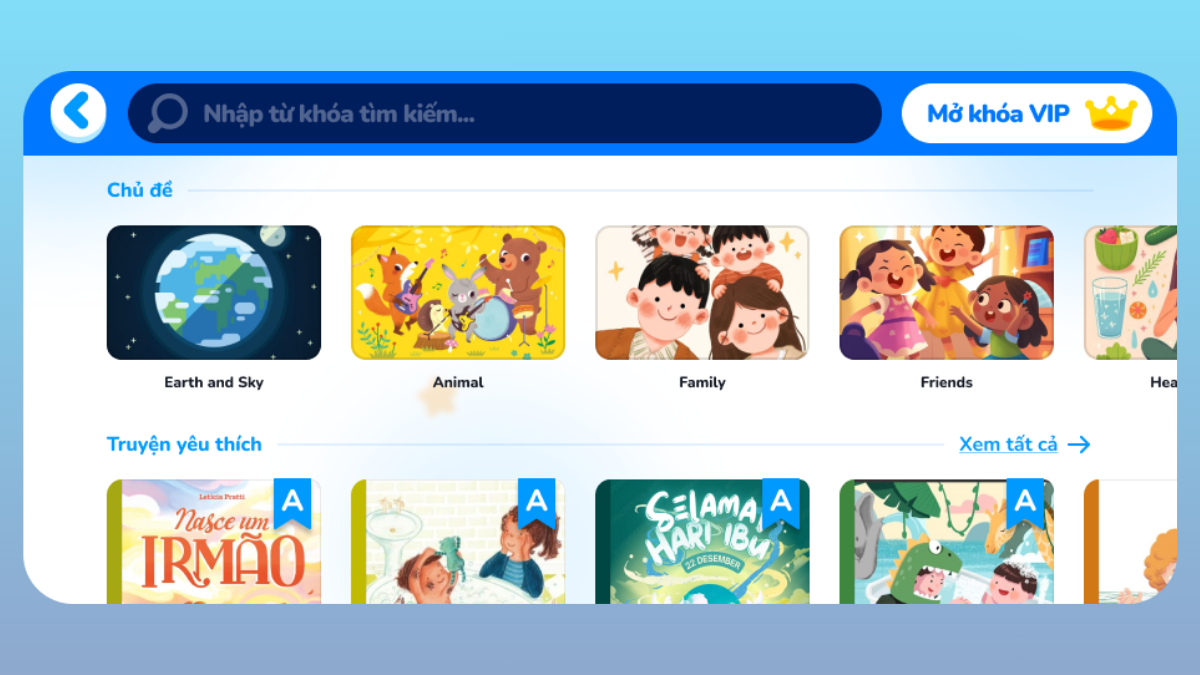The height and width of the screenshot is (675, 1200).
Task: Choose the Family topic card
Action: pos(702,292)
